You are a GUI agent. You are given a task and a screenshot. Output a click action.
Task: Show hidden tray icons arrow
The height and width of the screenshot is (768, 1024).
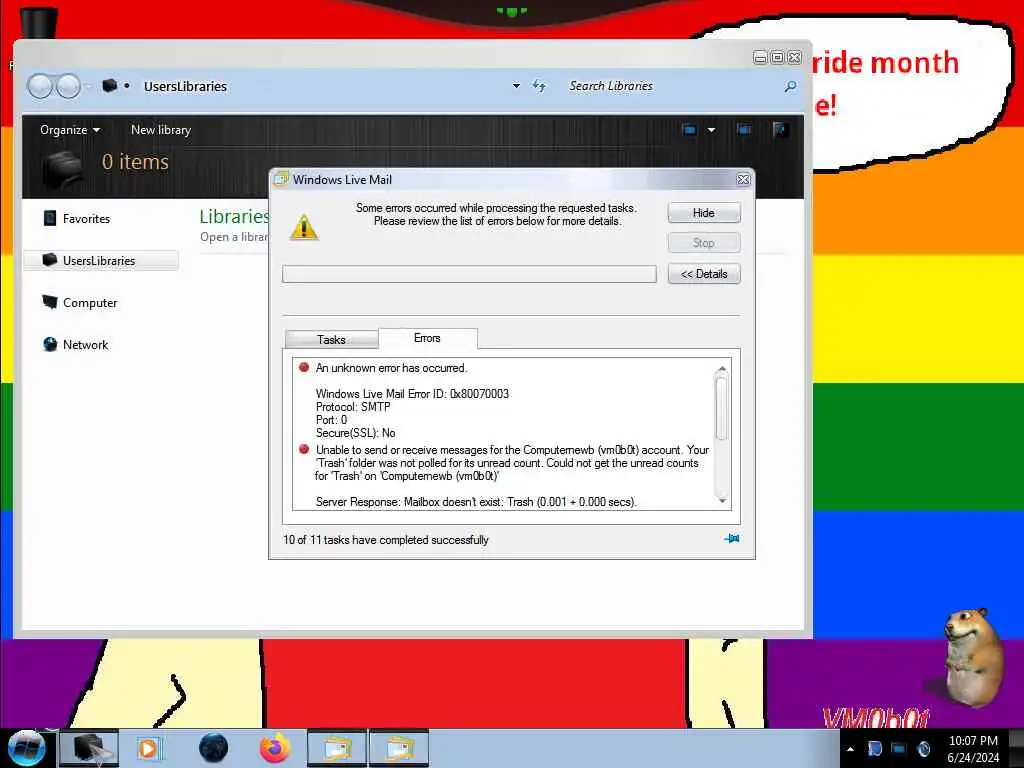pos(850,748)
